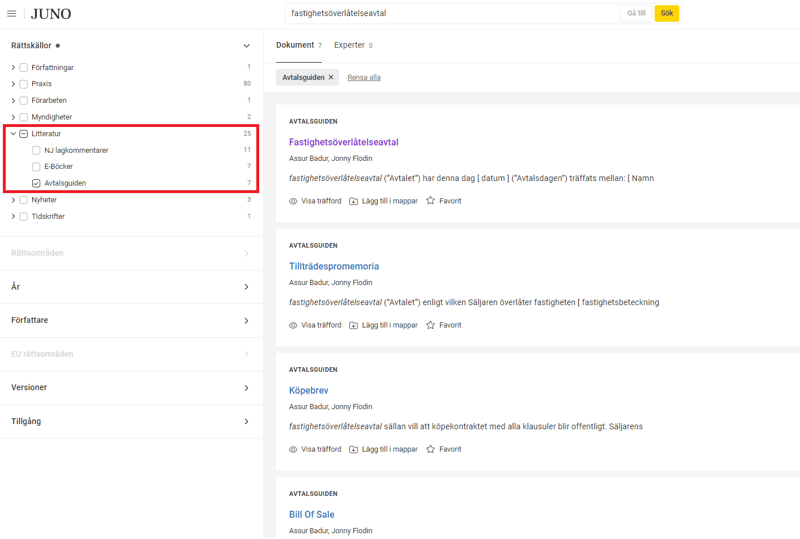Click the eye icon under Köpebrev result
The width and height of the screenshot is (800, 539).
click(293, 449)
